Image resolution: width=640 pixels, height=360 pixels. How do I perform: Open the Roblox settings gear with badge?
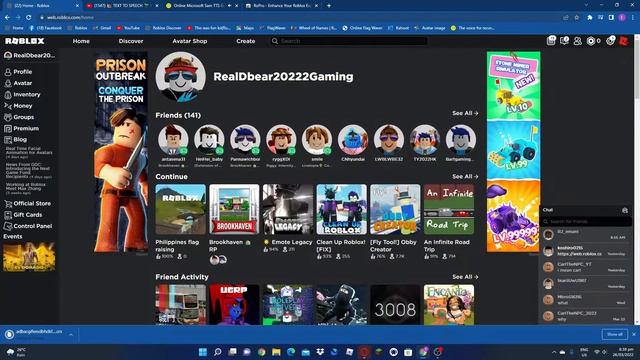click(611, 40)
